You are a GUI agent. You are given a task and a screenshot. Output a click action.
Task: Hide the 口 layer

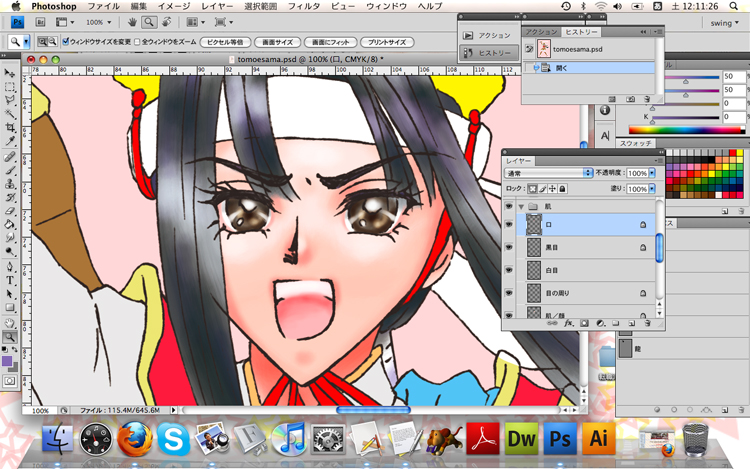(509, 224)
